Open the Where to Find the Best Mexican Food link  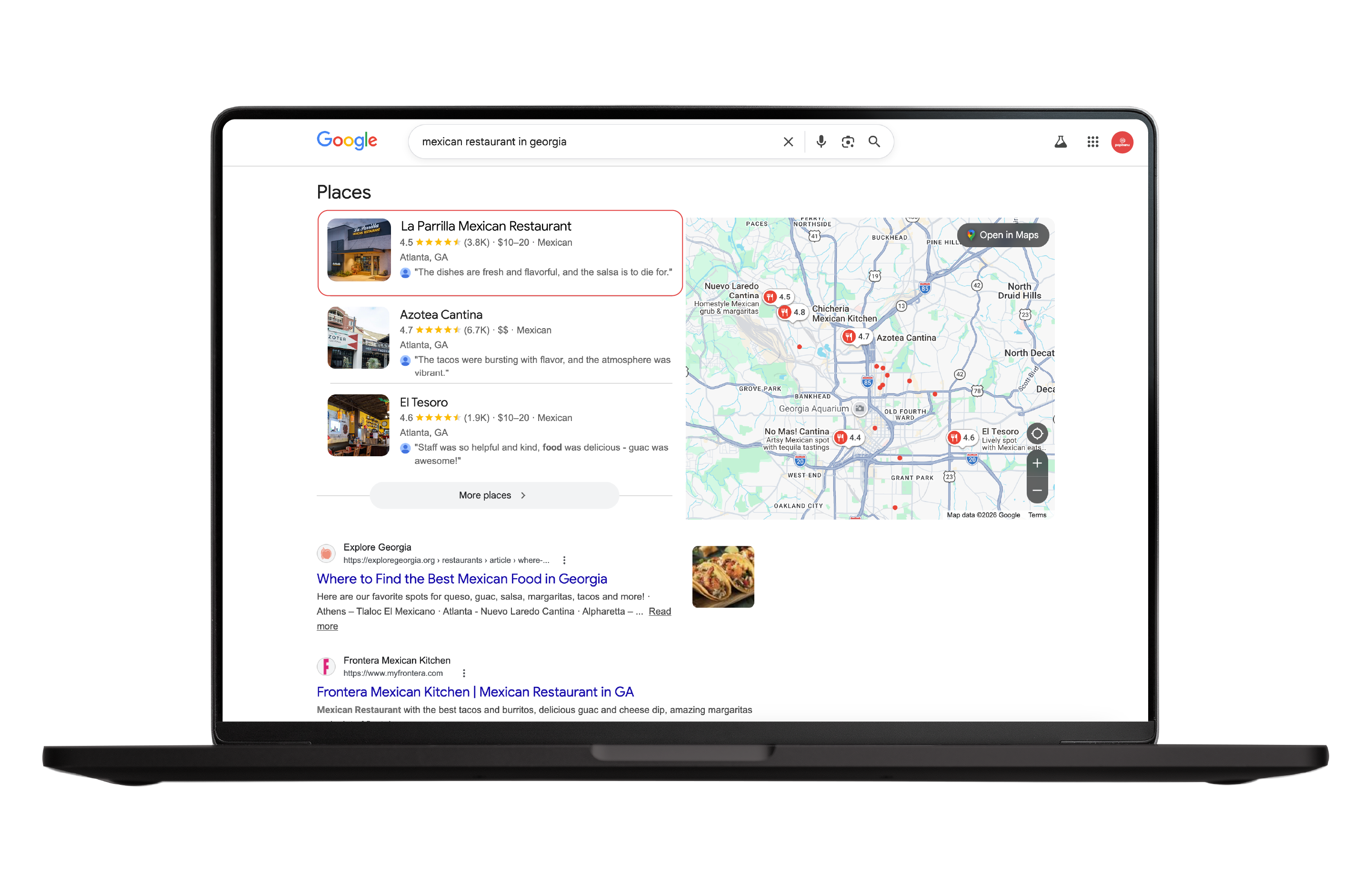(x=461, y=578)
